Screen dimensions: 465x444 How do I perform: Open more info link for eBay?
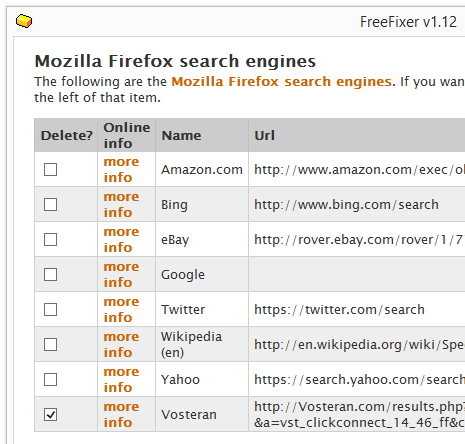[121, 239]
